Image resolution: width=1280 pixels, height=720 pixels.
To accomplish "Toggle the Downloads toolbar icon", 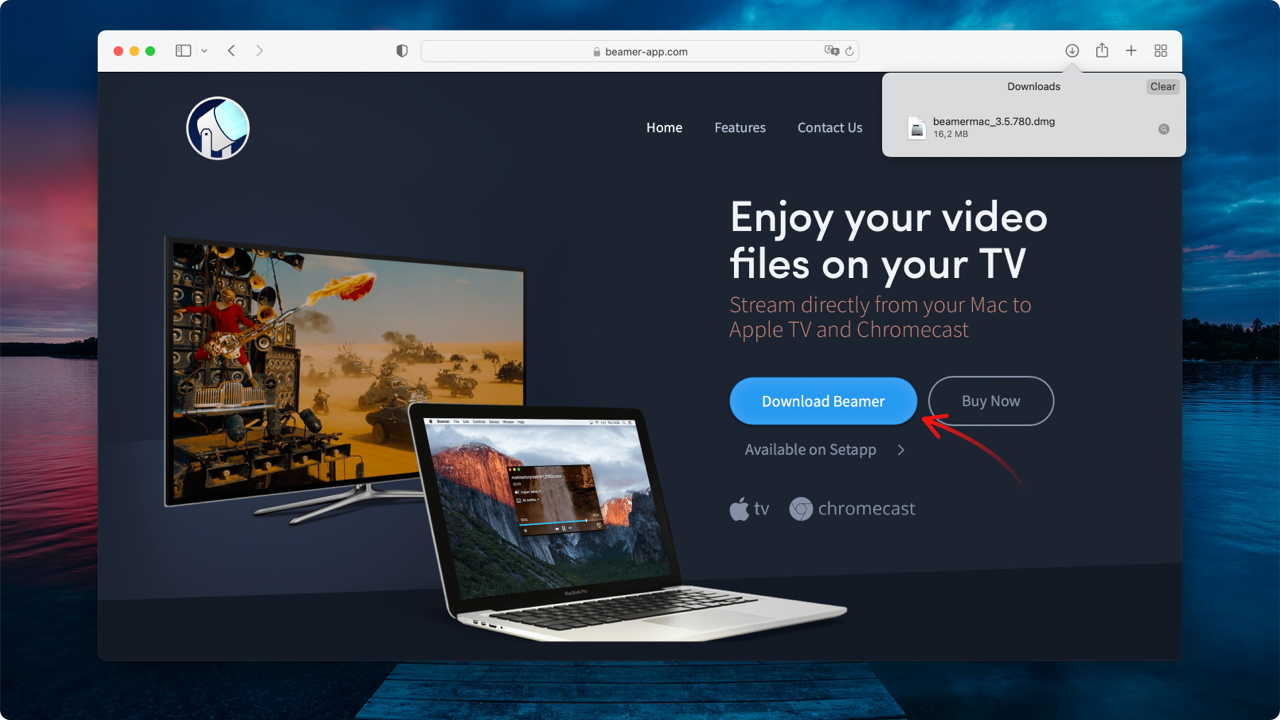I will click(x=1072, y=51).
